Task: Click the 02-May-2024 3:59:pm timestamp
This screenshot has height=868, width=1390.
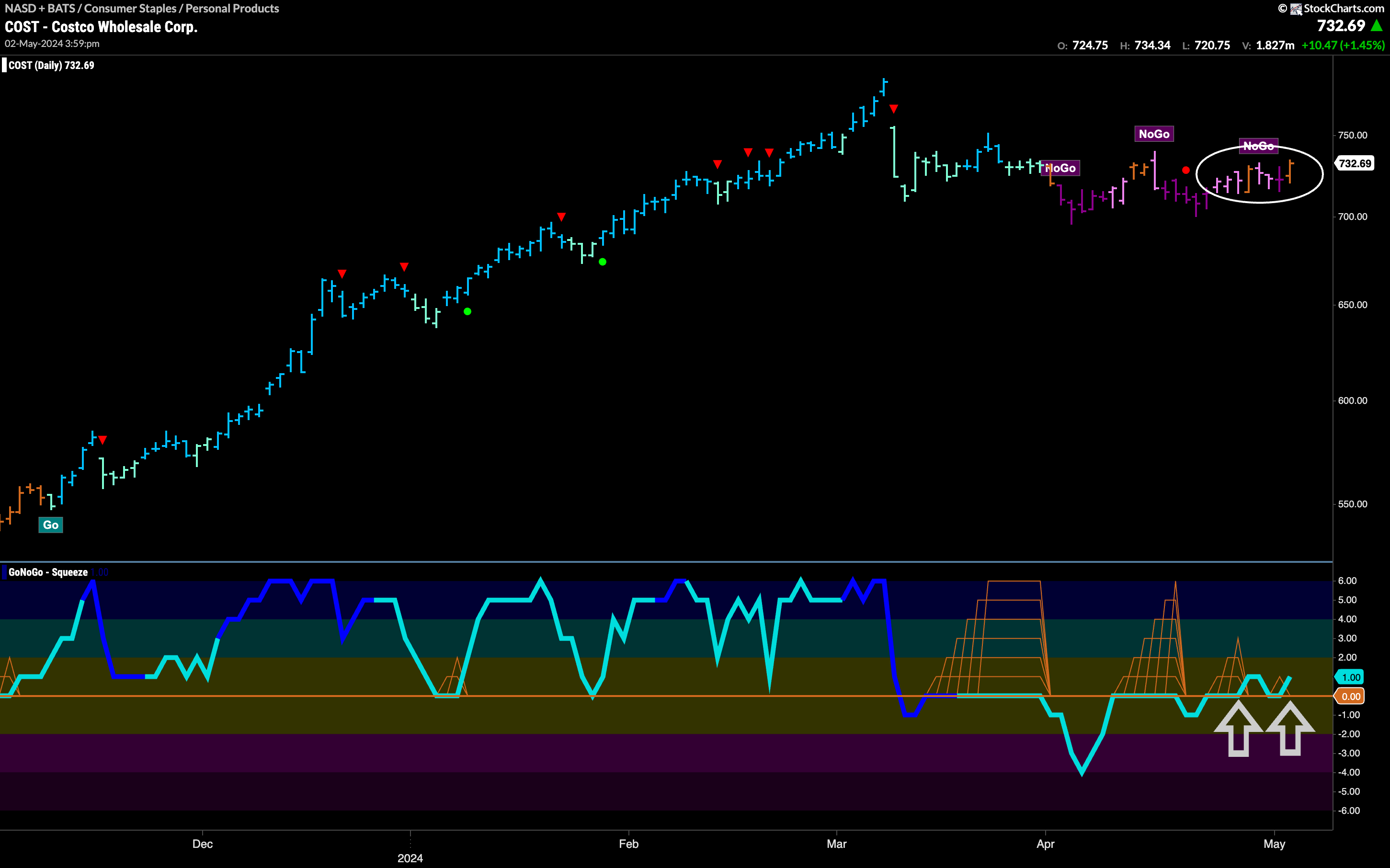Action: pyautogui.click(x=52, y=44)
